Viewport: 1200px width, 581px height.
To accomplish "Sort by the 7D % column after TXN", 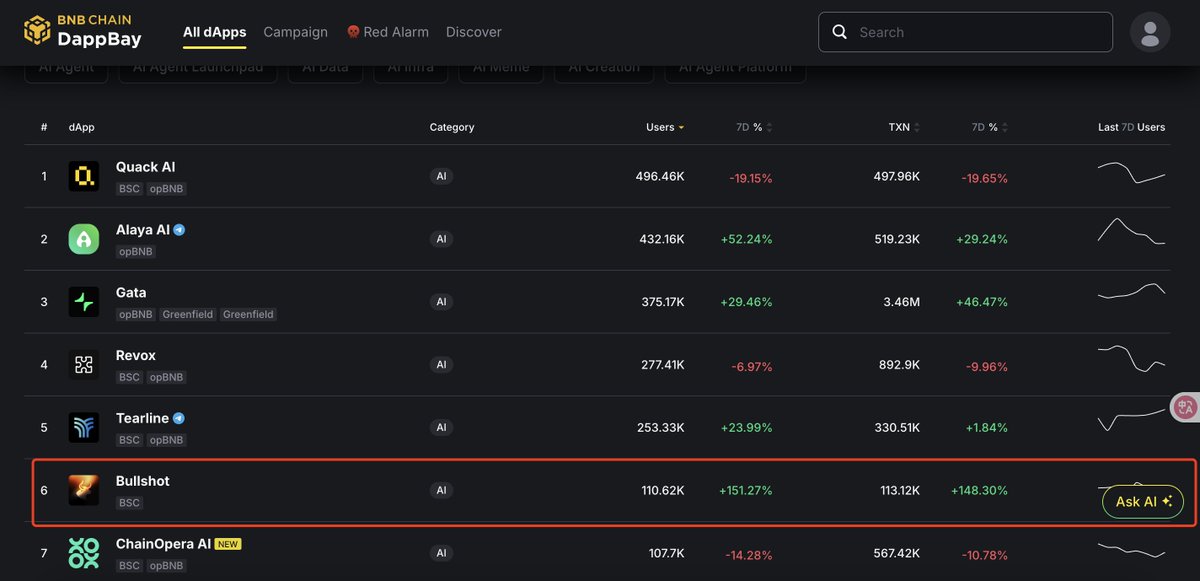I will pos(990,127).
